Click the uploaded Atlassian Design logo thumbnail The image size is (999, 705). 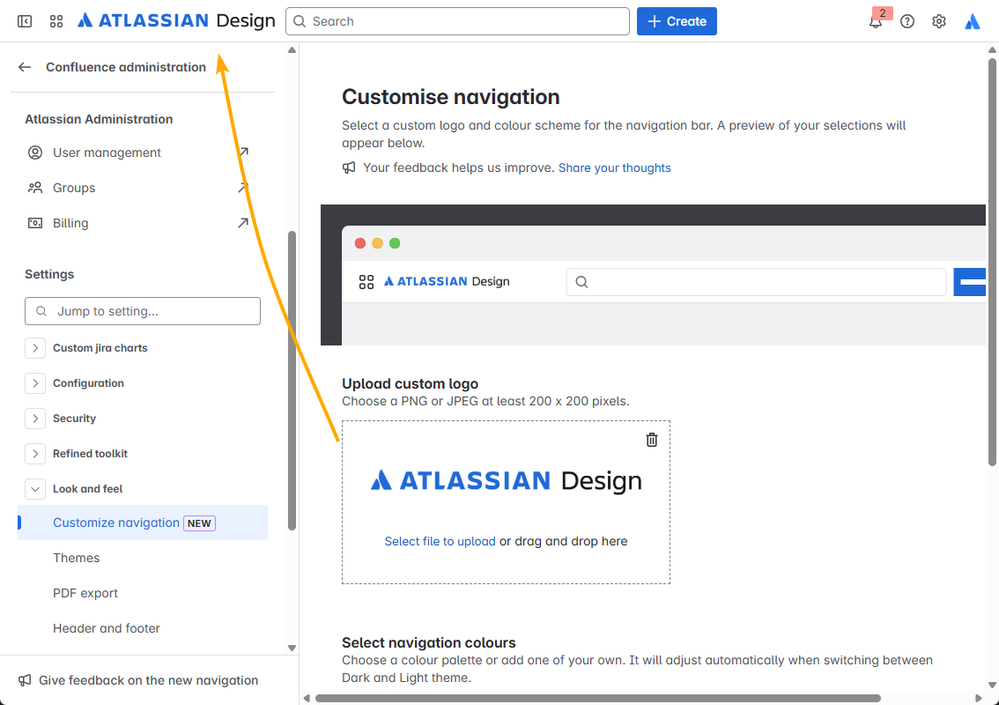pos(507,481)
